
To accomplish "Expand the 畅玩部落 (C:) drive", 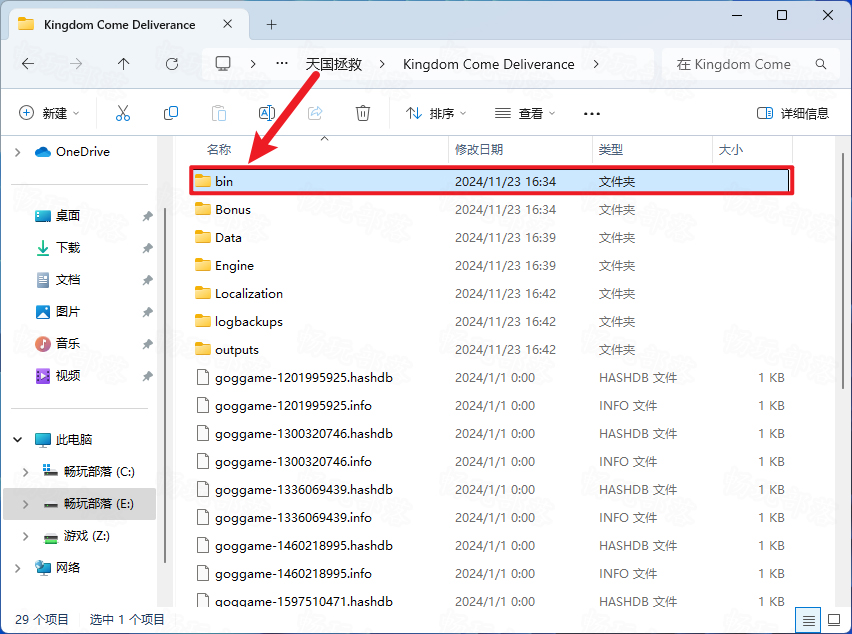I will (x=26, y=472).
